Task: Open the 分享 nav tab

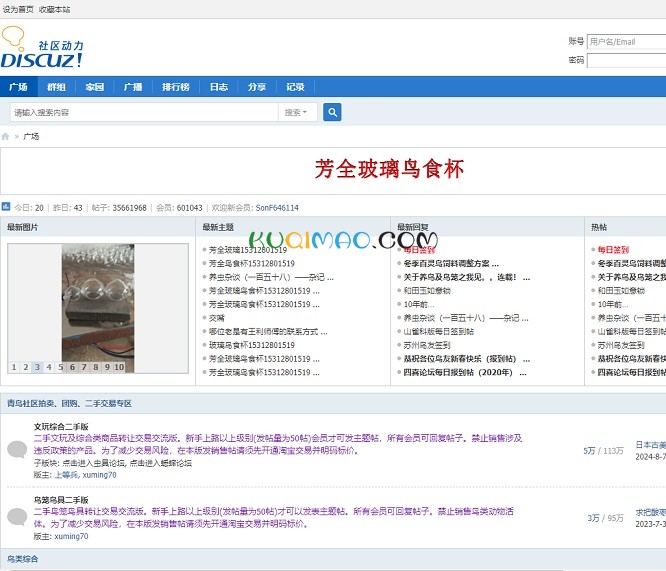Action: (257, 87)
